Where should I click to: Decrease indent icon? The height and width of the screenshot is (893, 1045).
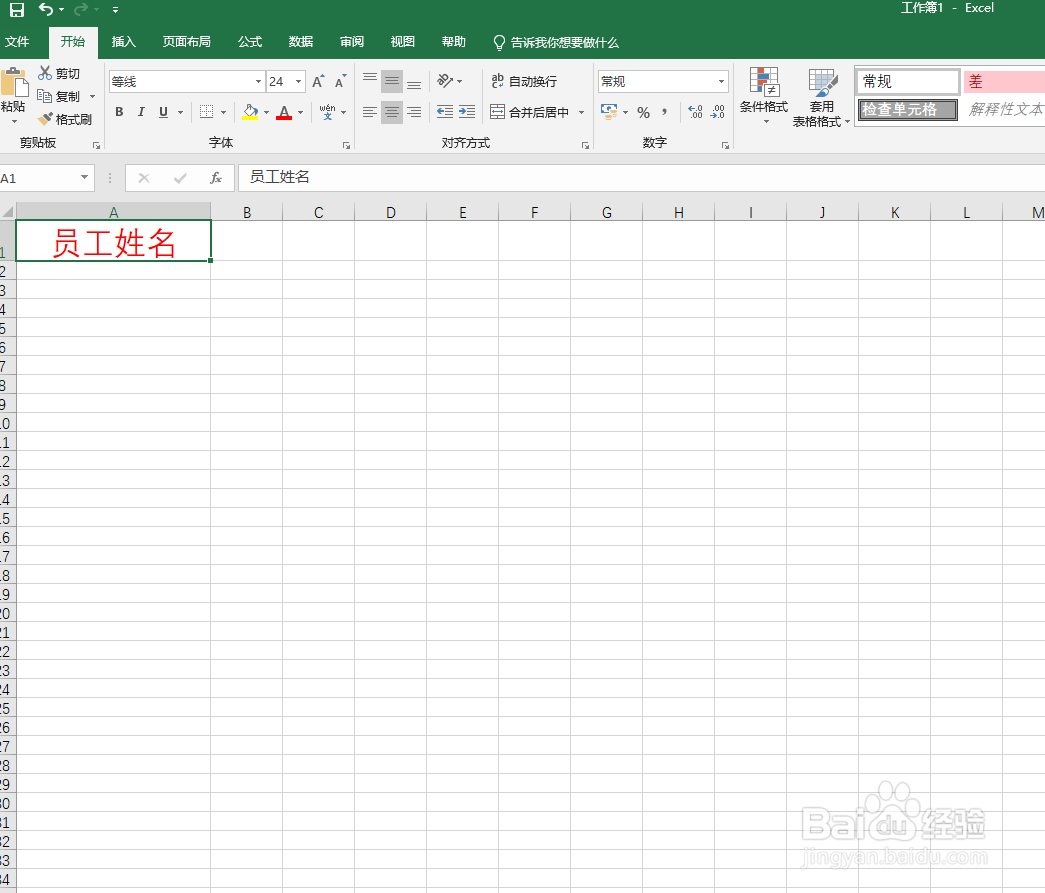click(x=445, y=112)
